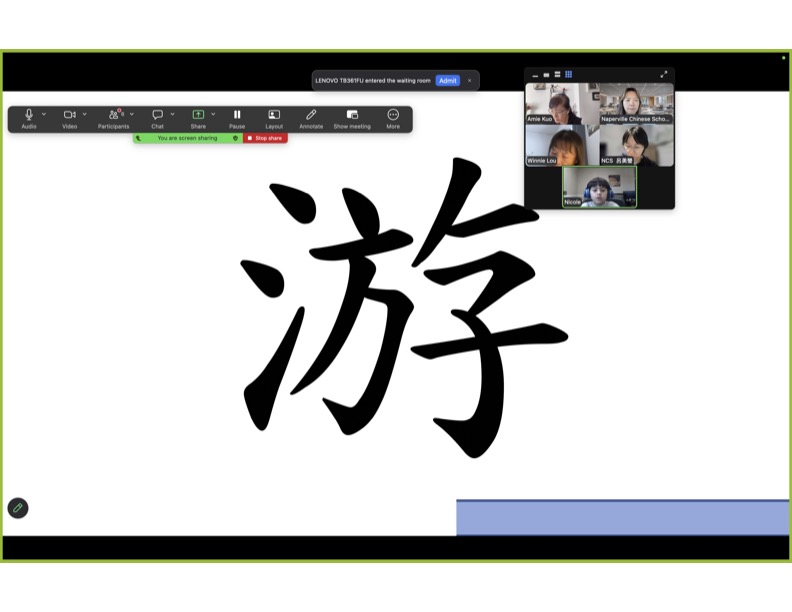
Task: Switch video panel to stacked strip view
Action: (557, 75)
